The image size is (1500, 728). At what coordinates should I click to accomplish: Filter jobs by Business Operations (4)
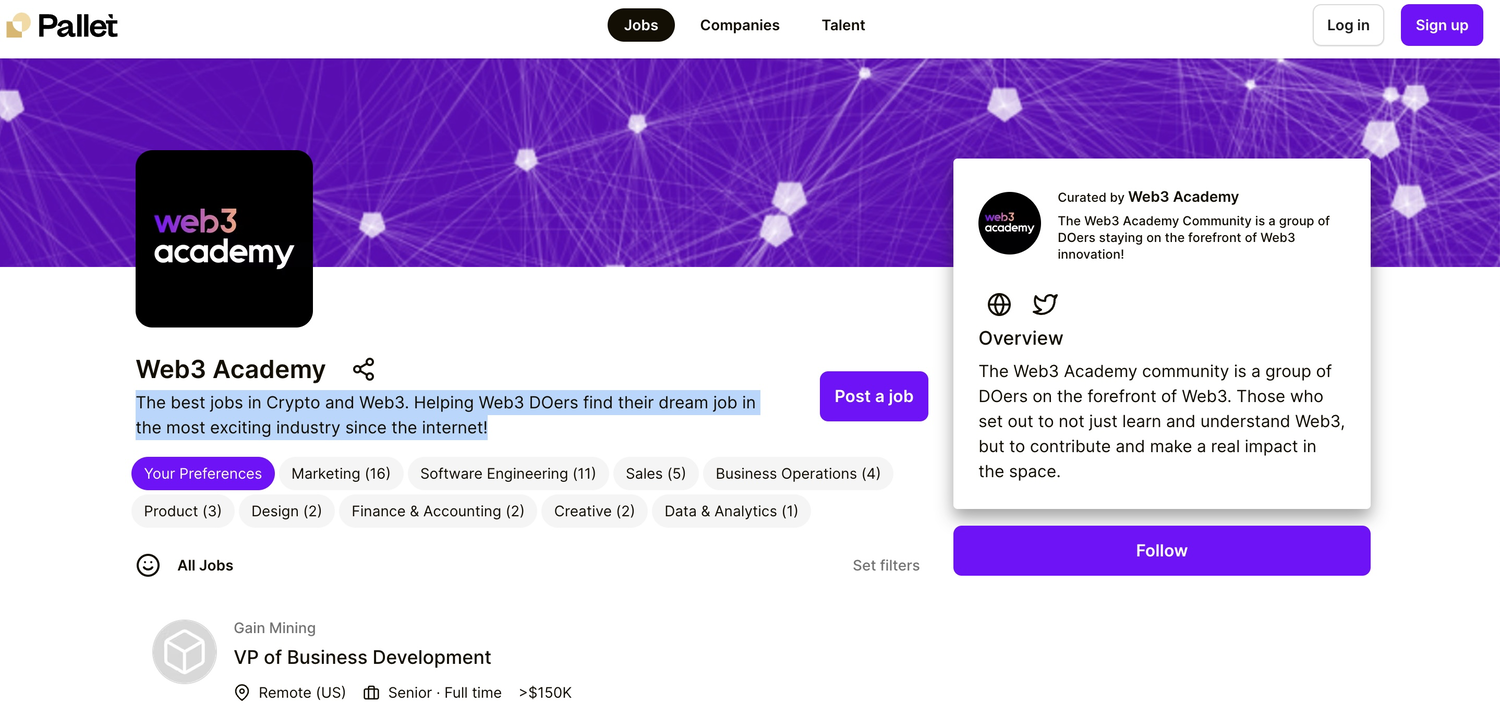(798, 473)
